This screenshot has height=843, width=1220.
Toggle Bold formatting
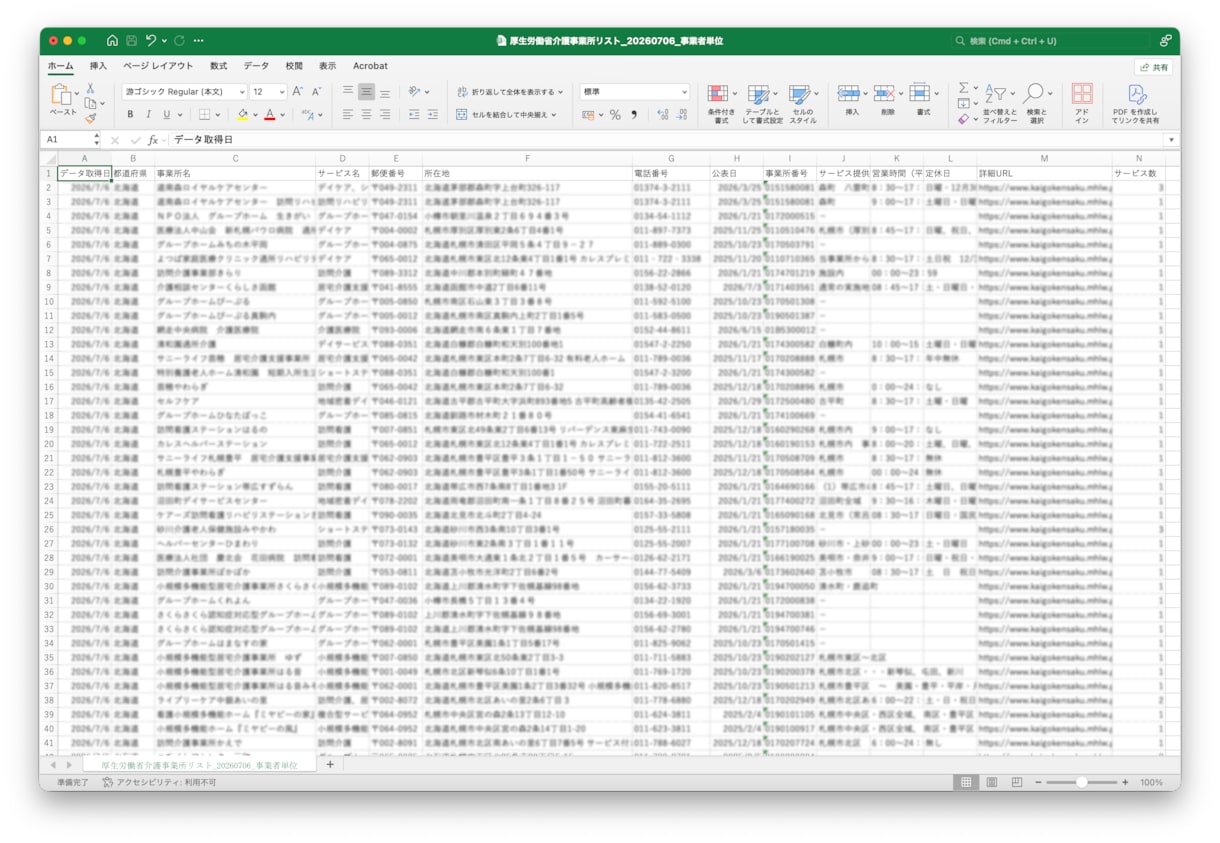pos(130,115)
